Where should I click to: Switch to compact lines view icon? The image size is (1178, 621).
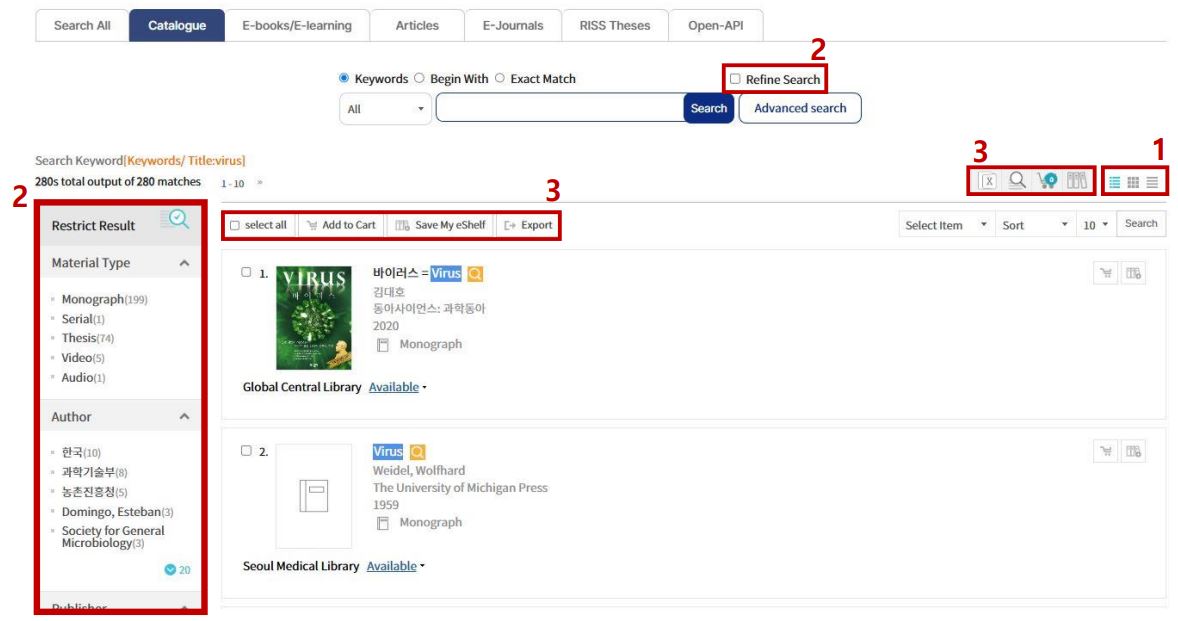(1152, 182)
